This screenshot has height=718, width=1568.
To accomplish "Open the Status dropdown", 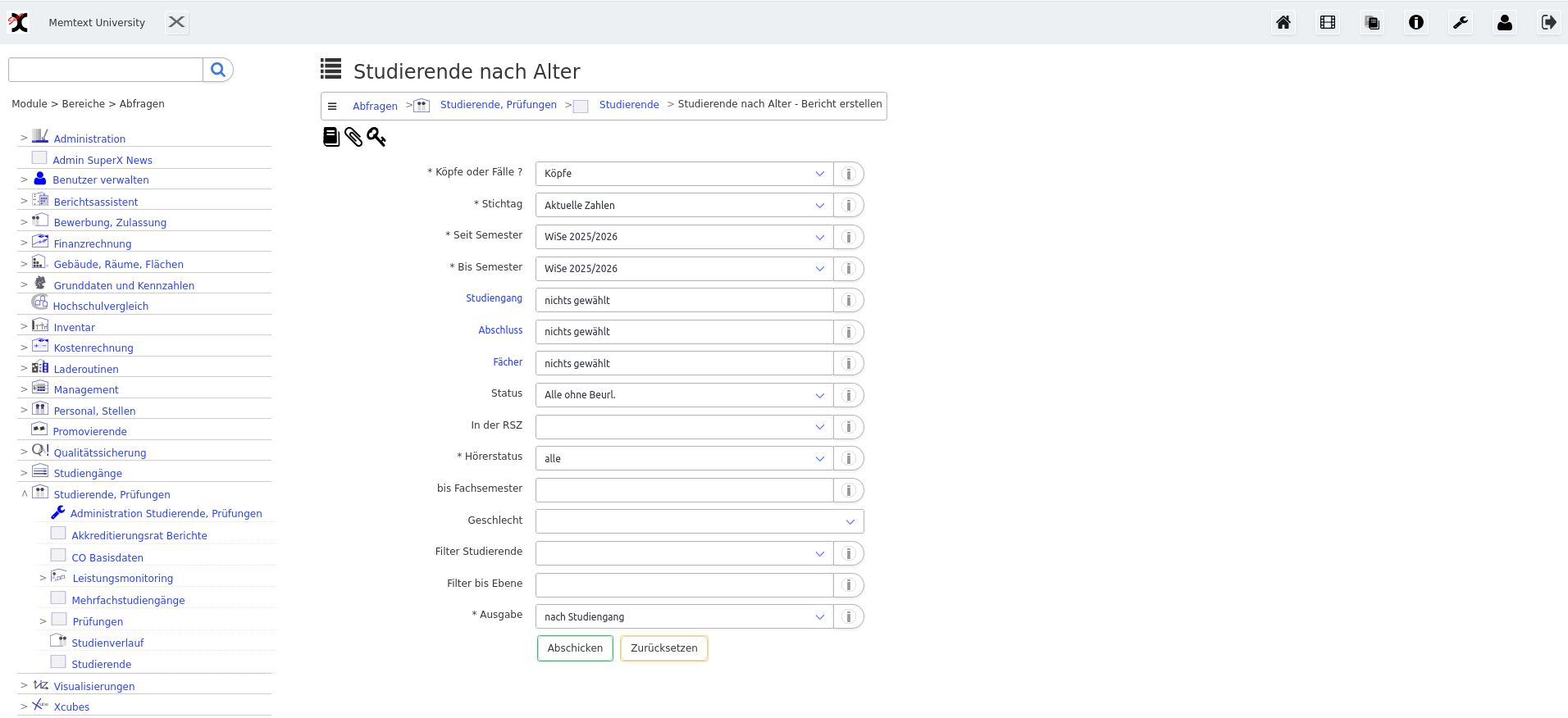I will [684, 395].
